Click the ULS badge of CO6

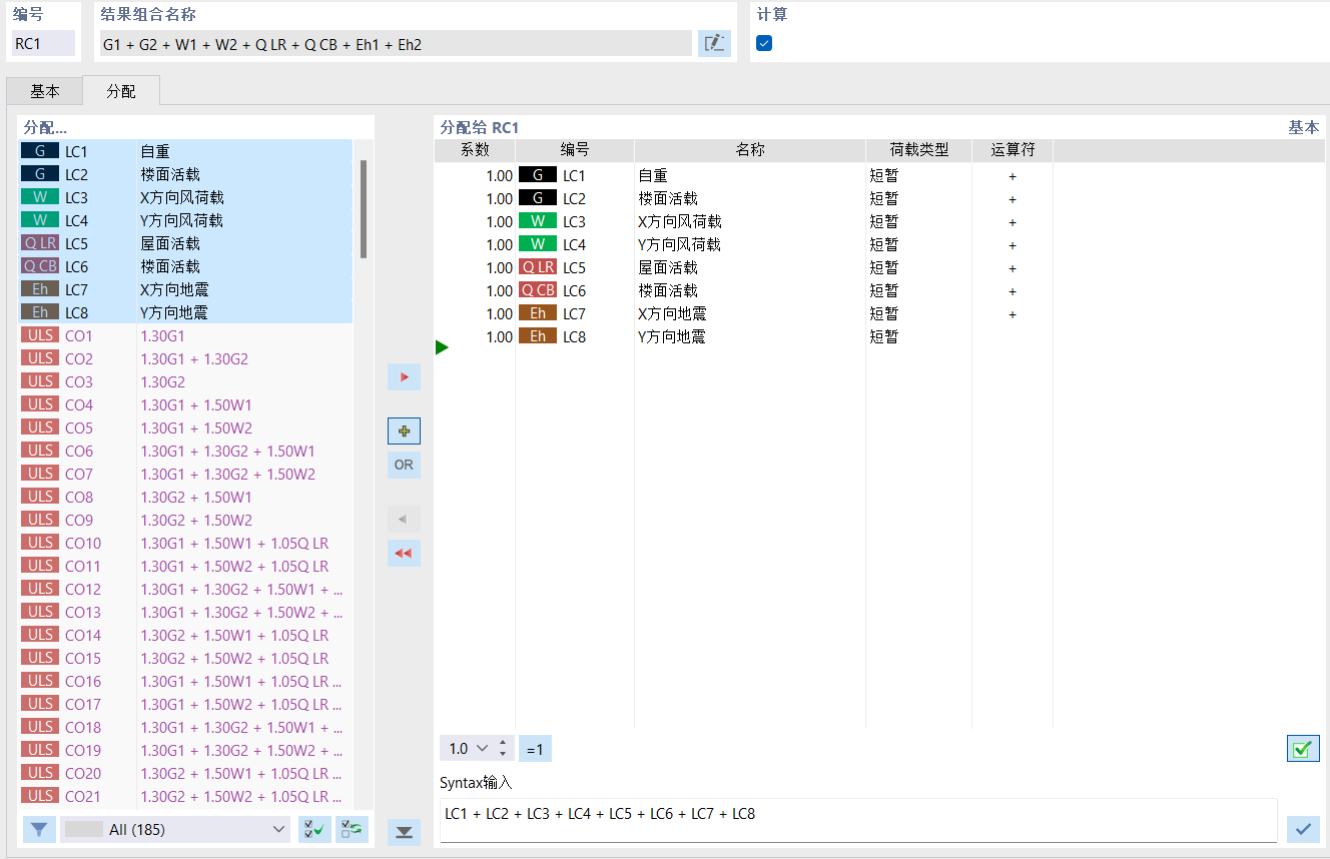[40, 450]
